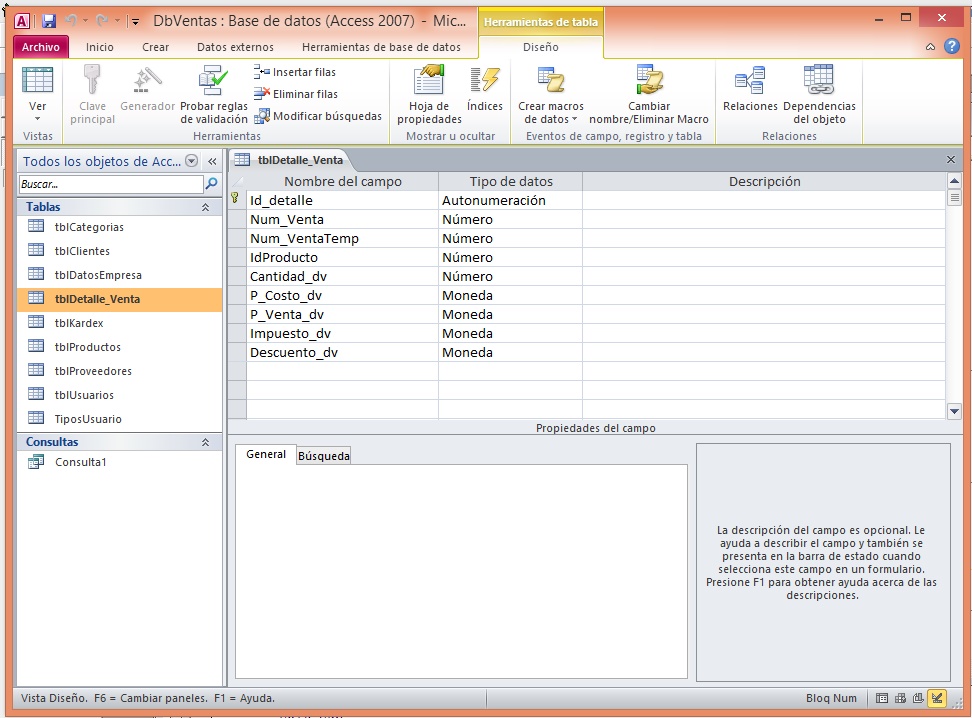Expand the Ver view dropdown
Viewport: 972px width, 718px height.
(37, 118)
